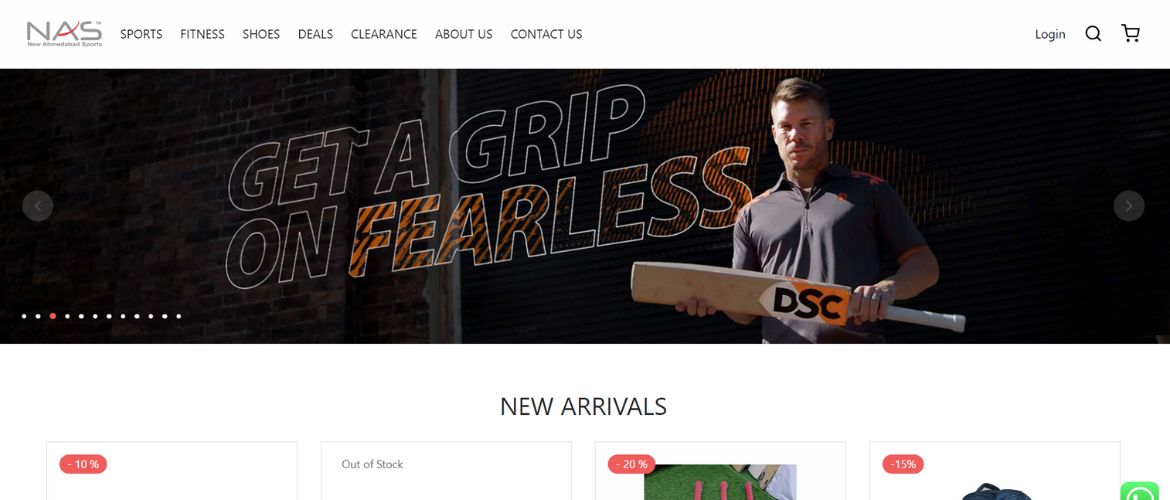The height and width of the screenshot is (500, 1170).
Task: Open the shopping cart icon
Action: pos(1130,33)
